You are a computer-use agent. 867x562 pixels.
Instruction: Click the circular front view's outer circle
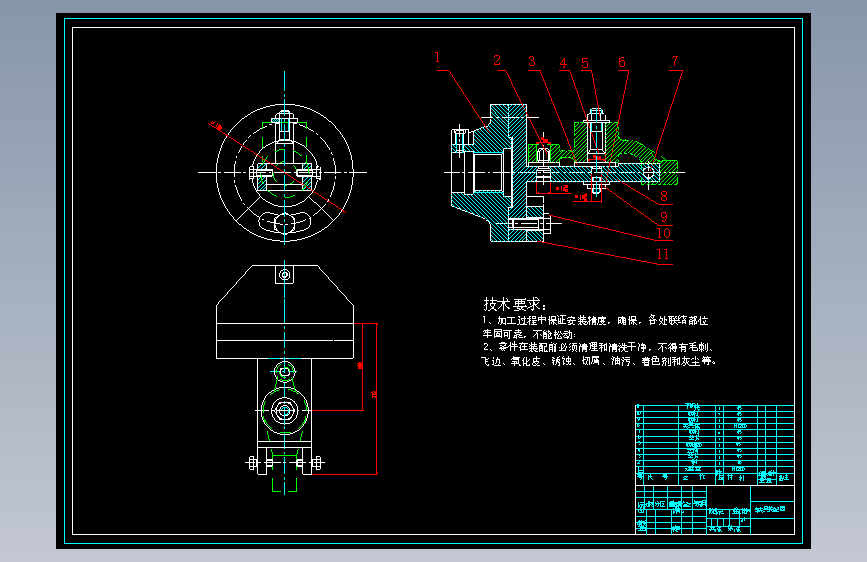coord(284,173)
